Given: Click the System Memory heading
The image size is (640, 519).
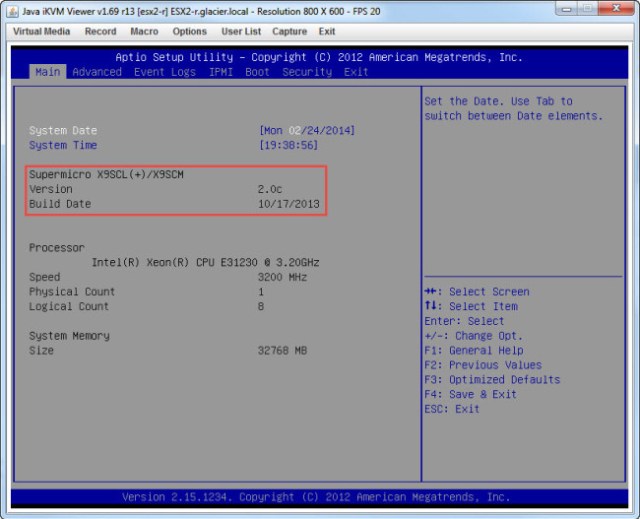Looking at the screenshot, I should tap(69, 336).
